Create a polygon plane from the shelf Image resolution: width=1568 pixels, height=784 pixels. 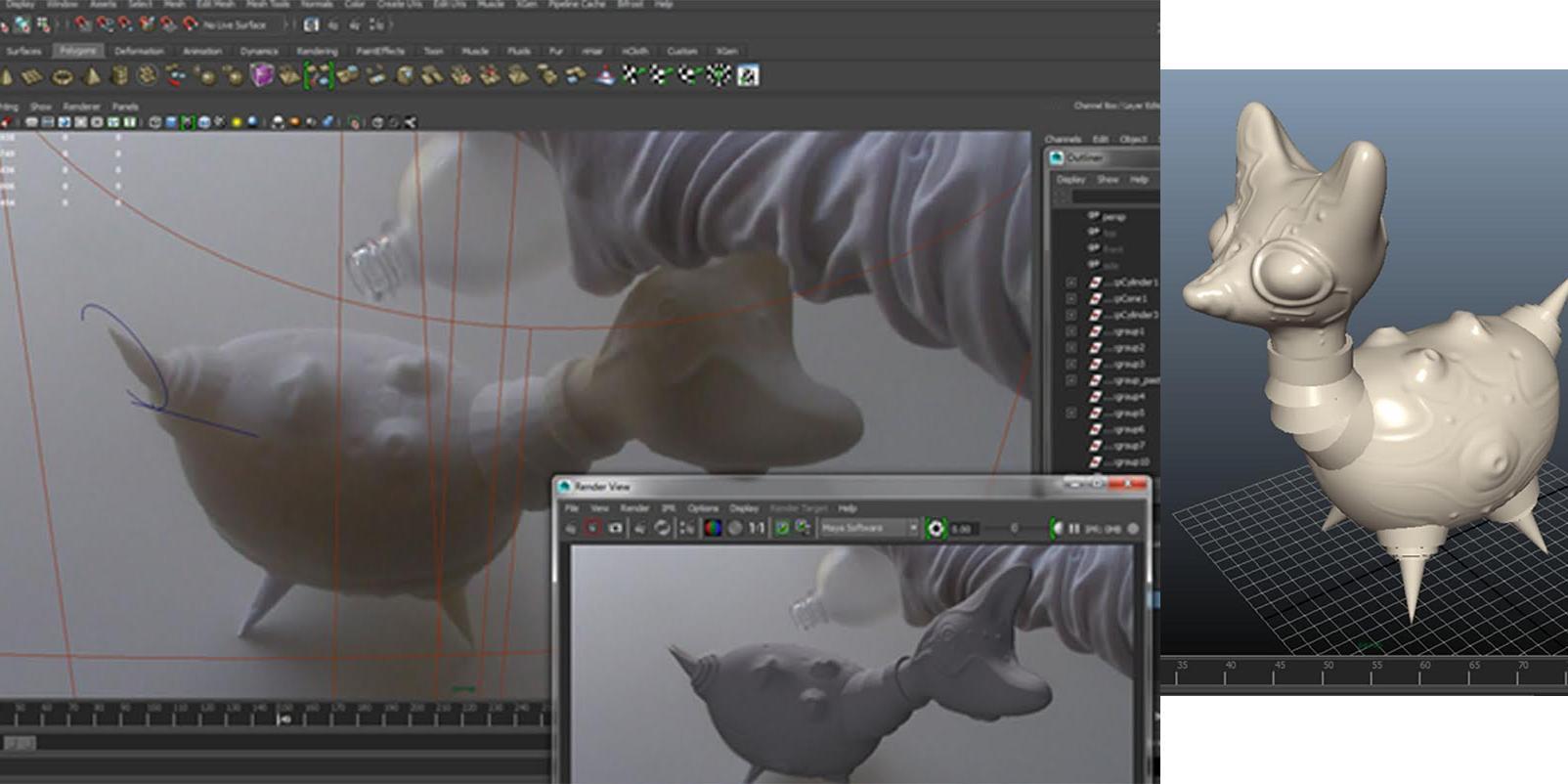(x=32, y=76)
